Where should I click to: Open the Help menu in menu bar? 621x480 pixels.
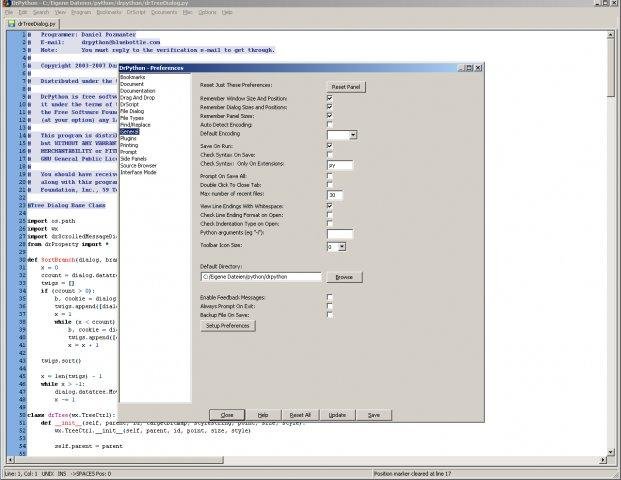[x=227, y=12]
